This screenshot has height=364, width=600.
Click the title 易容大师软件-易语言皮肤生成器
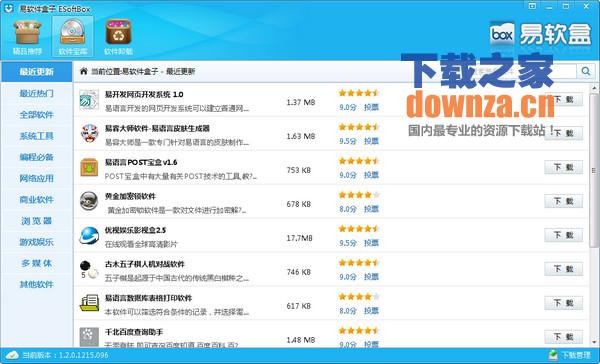[x=157, y=128]
